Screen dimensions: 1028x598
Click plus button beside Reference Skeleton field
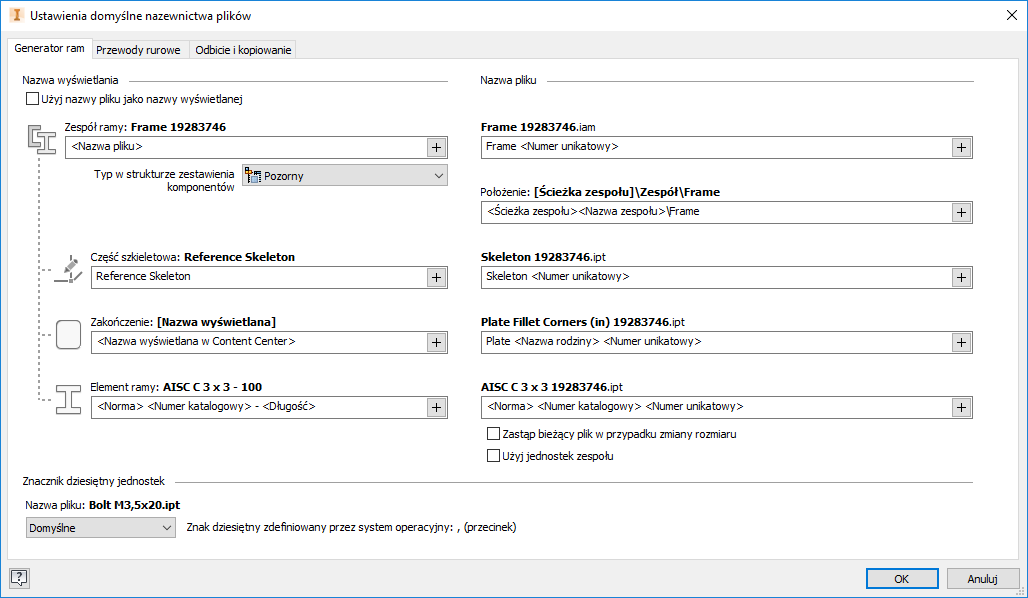(436, 277)
